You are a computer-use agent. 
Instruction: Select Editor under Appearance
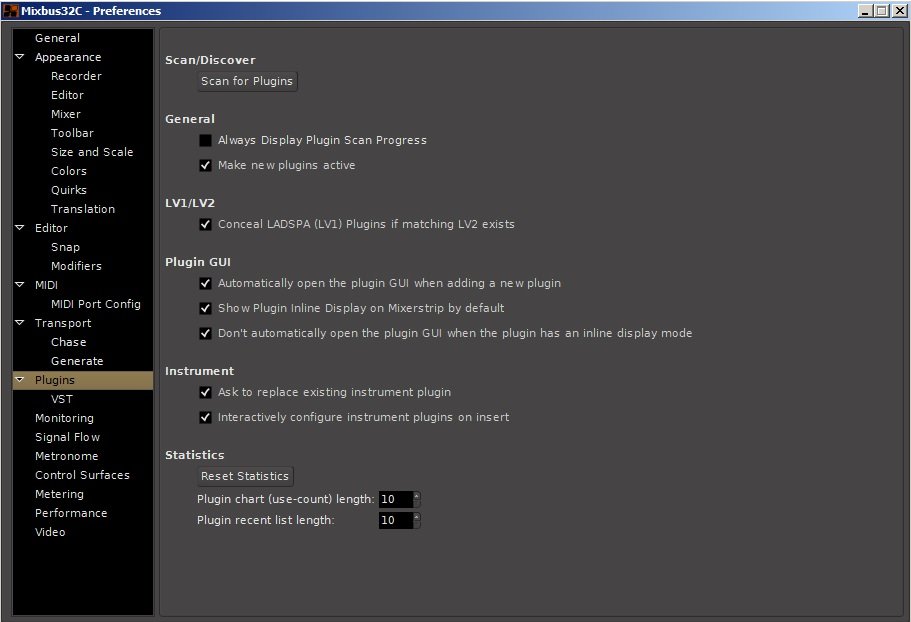(67, 95)
